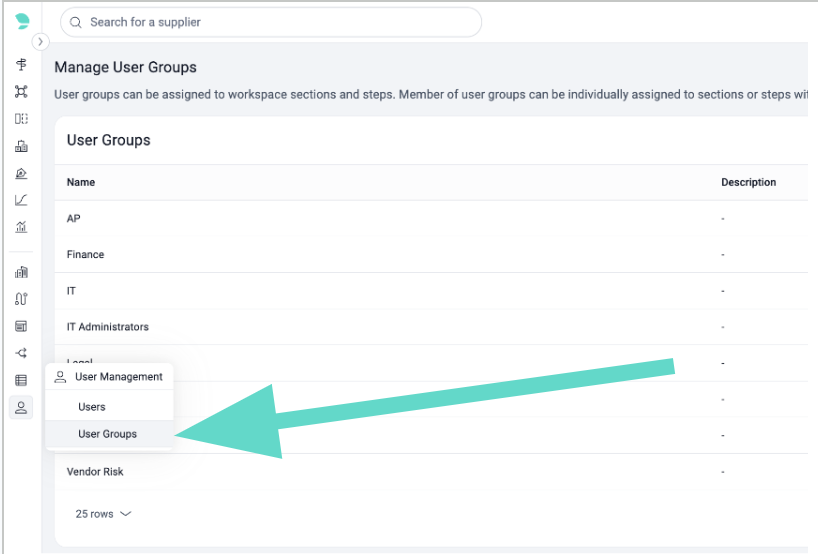Select Users from User Management menu
The height and width of the screenshot is (554, 818).
pyautogui.click(x=92, y=407)
